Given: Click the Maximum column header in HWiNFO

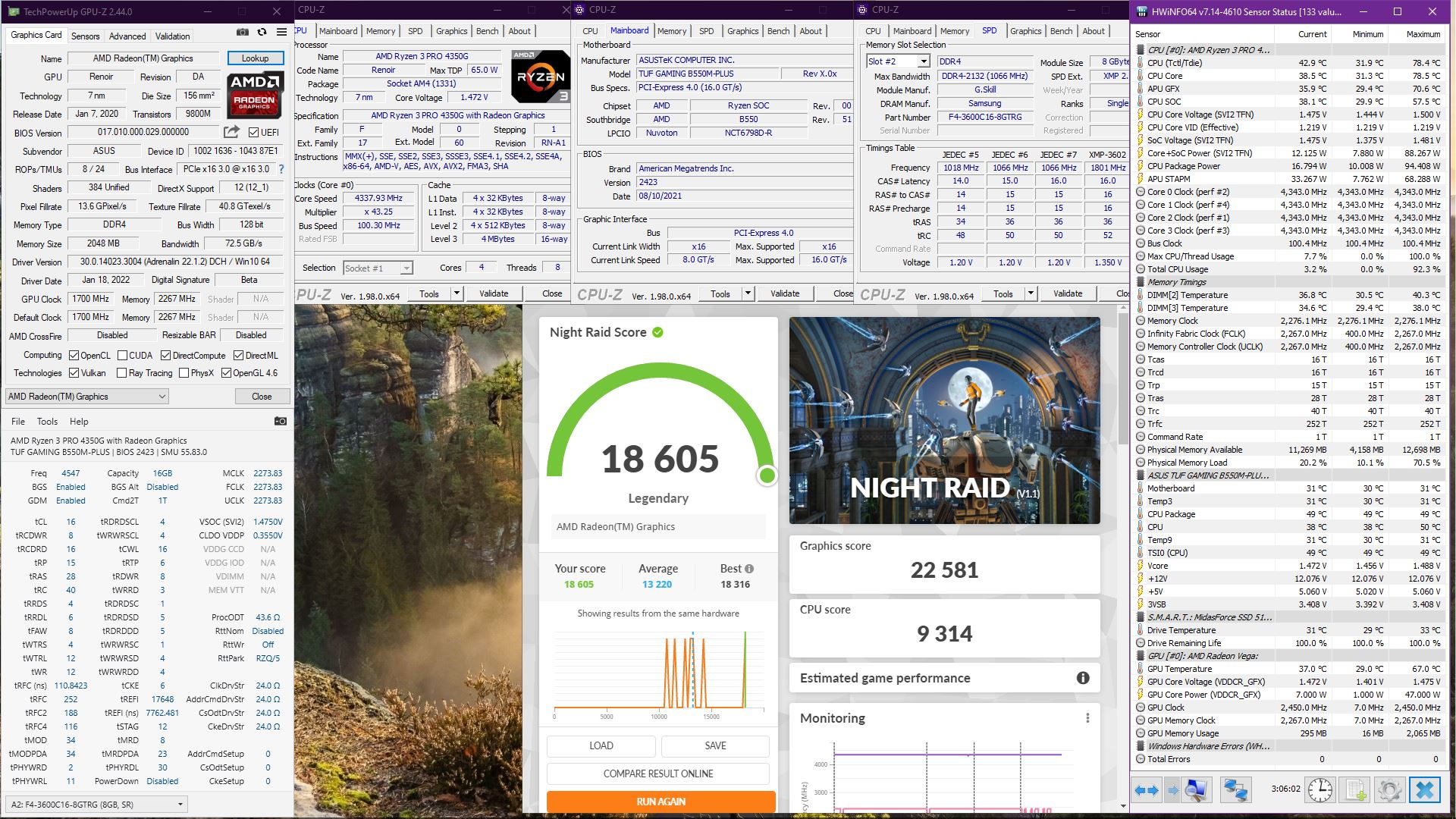Looking at the screenshot, I should (1415, 34).
